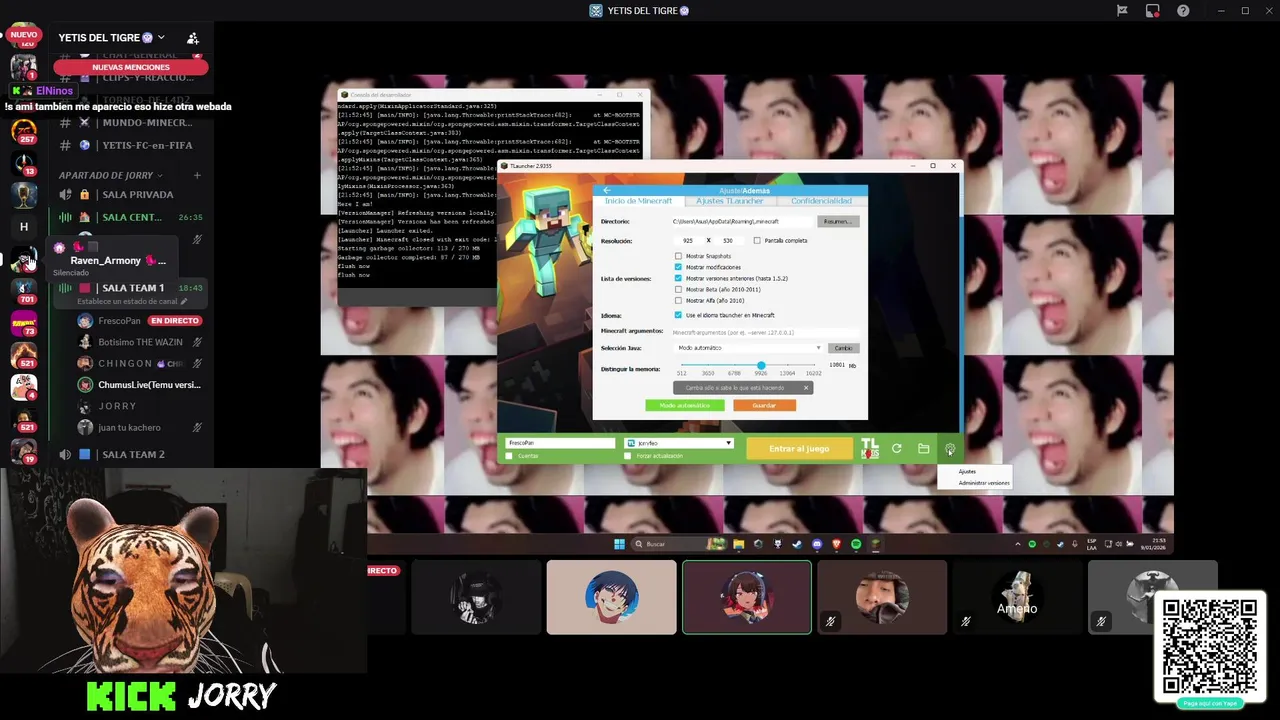Show hidden tray icons chevron
The width and height of the screenshot is (1280, 720).
[1020, 544]
